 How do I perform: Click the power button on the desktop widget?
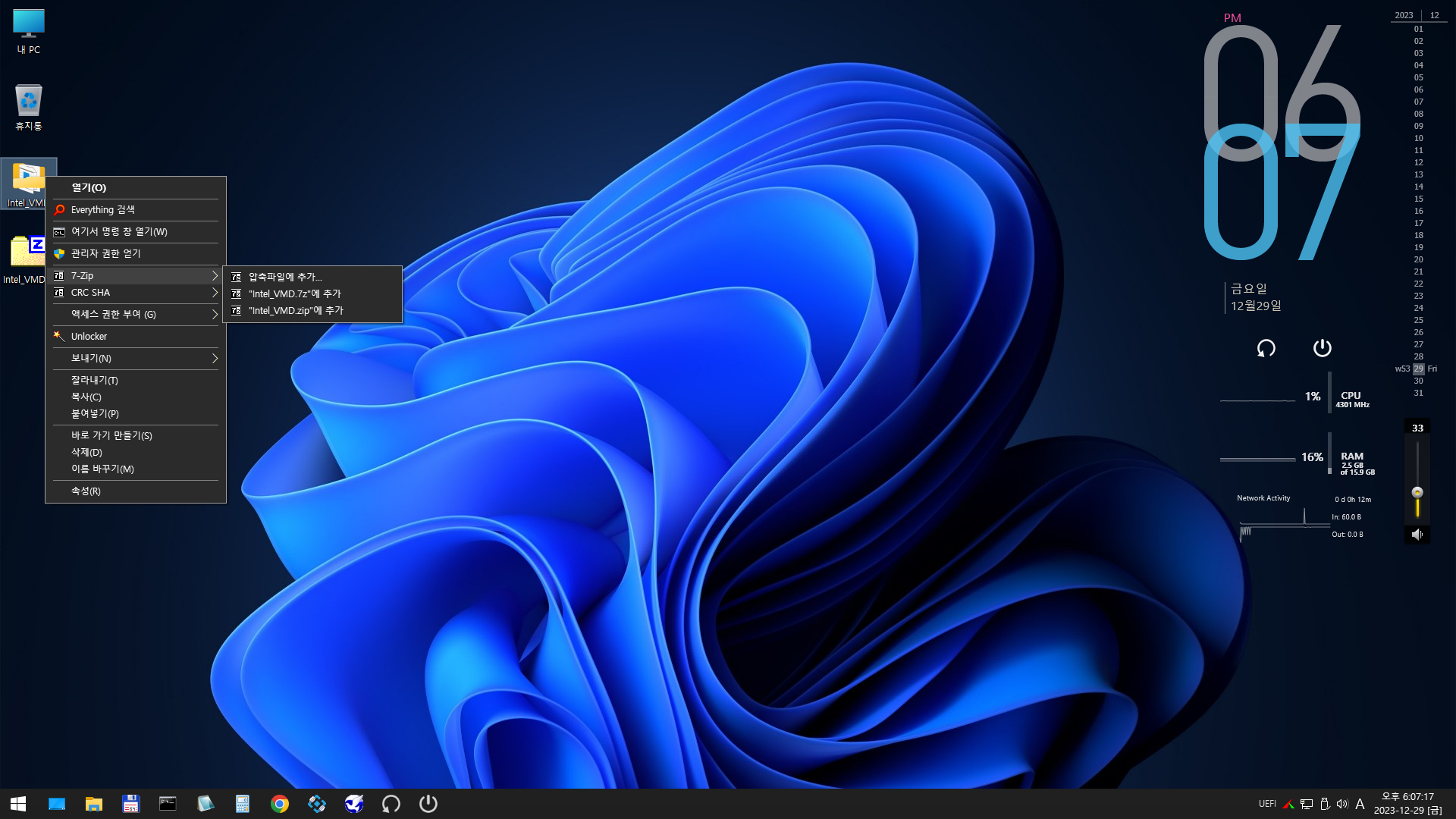click(1322, 348)
